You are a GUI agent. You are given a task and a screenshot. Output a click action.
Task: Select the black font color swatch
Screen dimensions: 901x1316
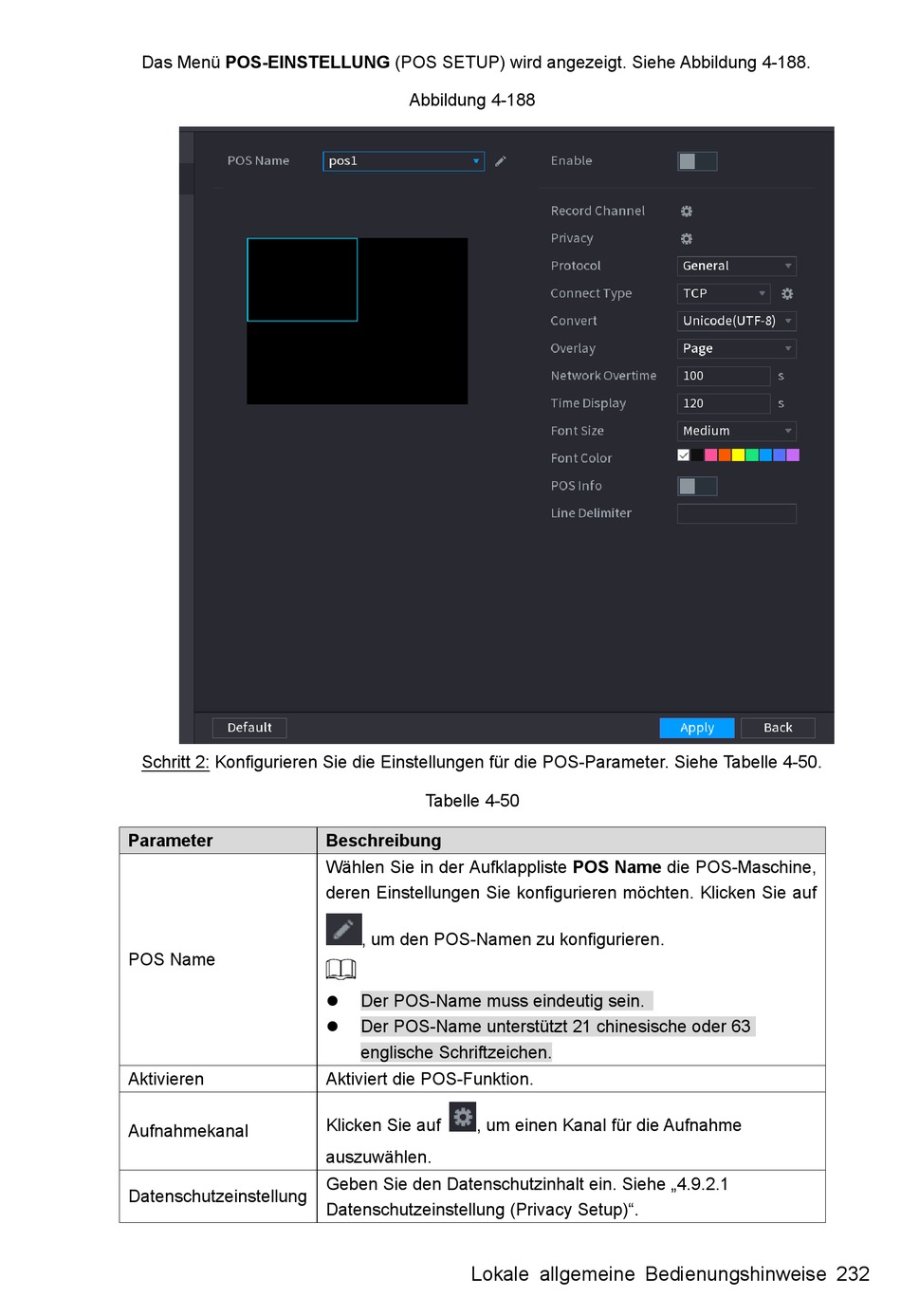[697, 455]
